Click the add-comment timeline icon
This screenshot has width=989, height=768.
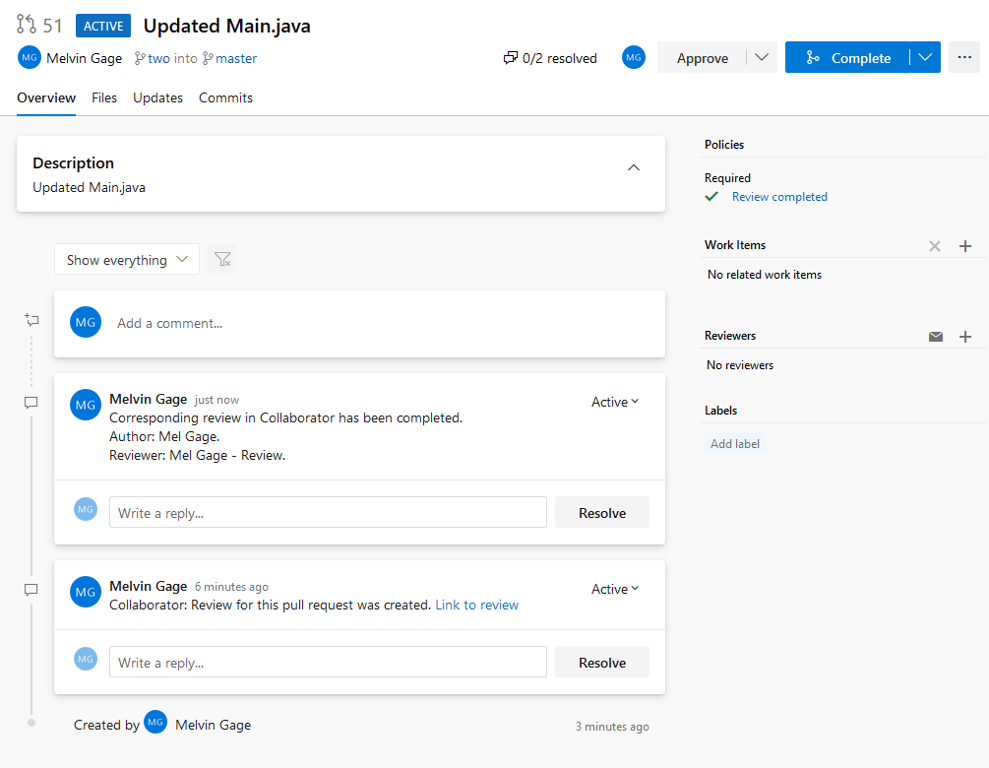point(32,320)
